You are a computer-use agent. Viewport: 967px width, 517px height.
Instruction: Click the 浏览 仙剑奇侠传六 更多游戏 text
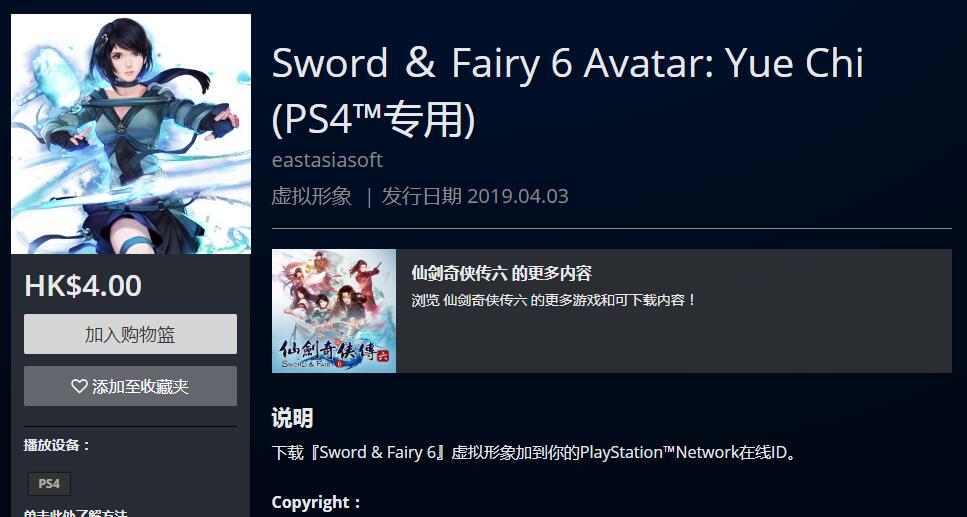point(553,300)
